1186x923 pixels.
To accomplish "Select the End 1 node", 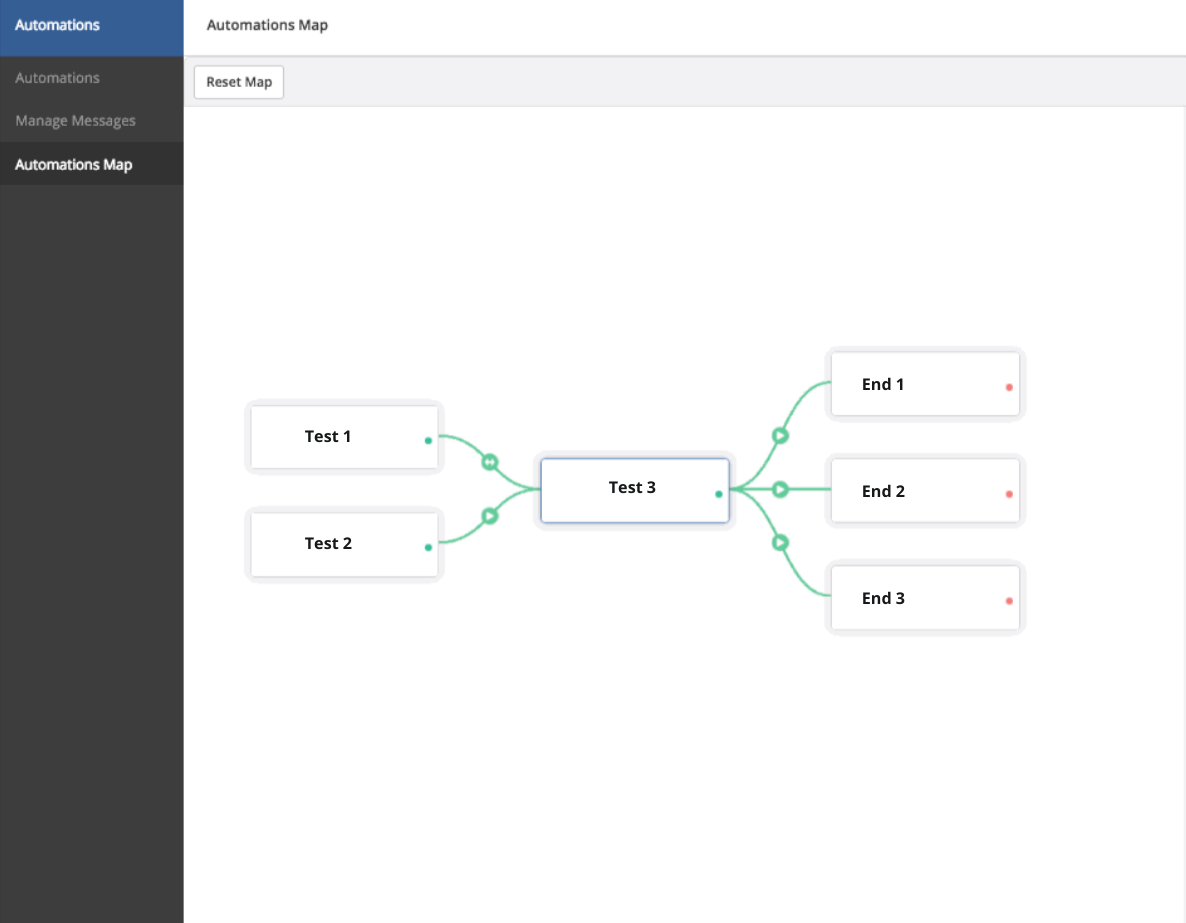I will pos(925,384).
